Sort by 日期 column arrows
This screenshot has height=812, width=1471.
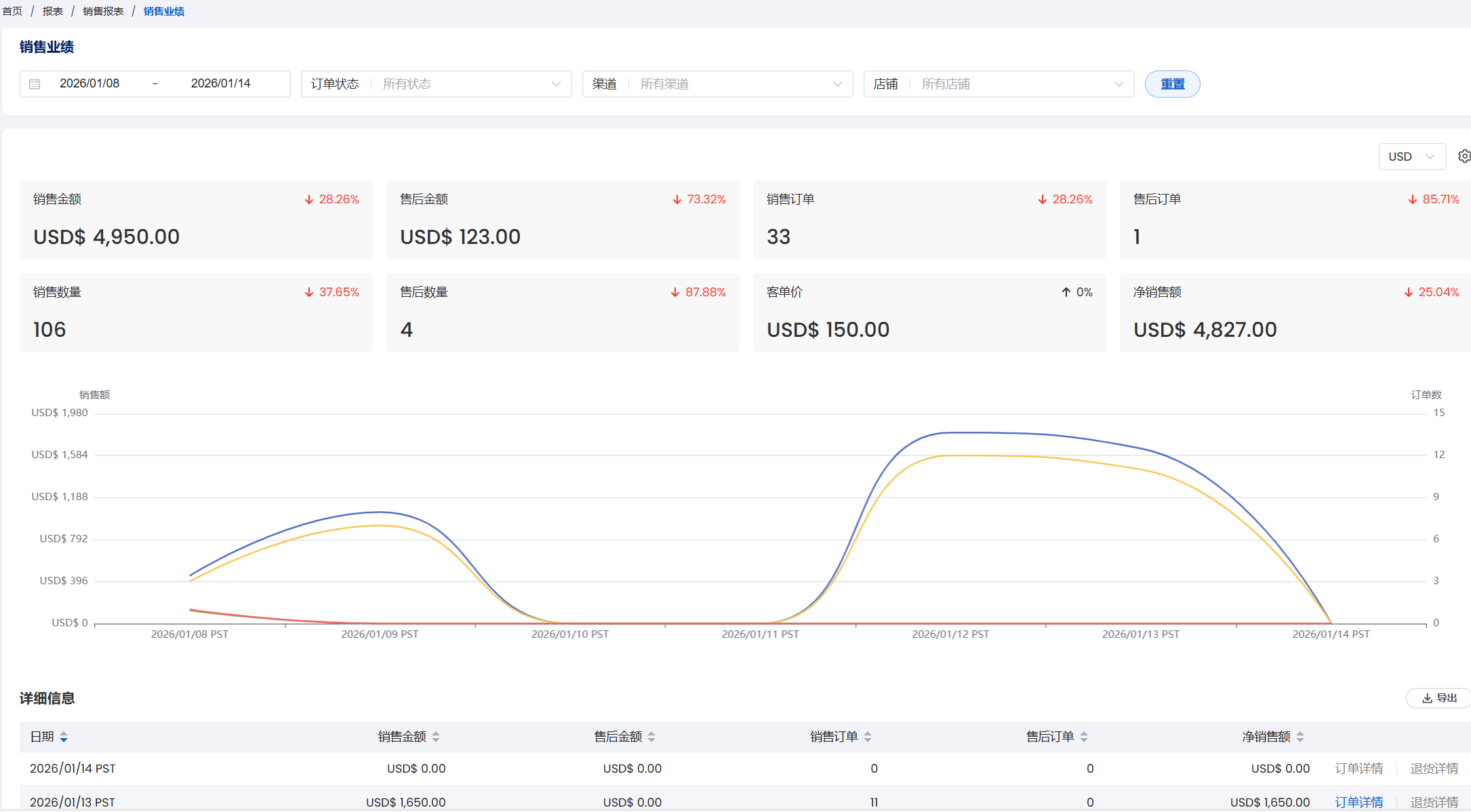(x=64, y=737)
